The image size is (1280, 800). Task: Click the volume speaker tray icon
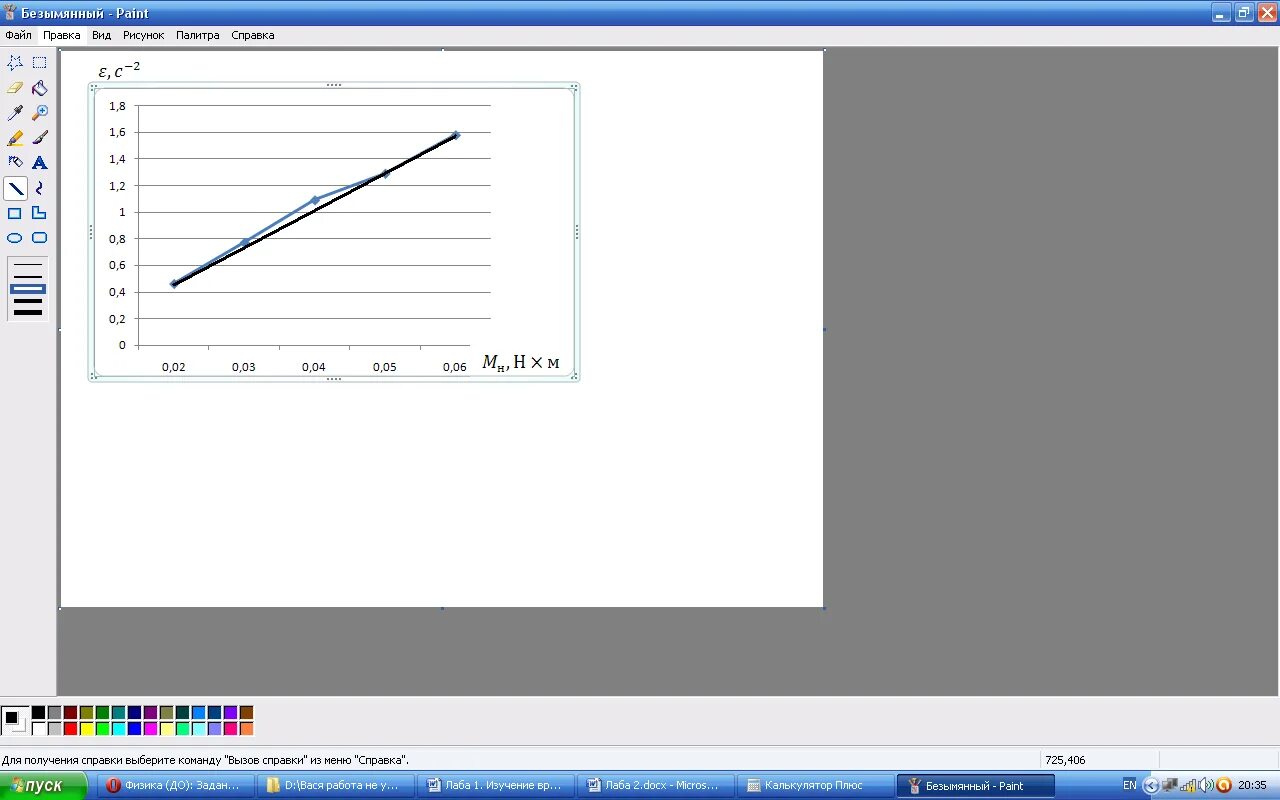1206,786
